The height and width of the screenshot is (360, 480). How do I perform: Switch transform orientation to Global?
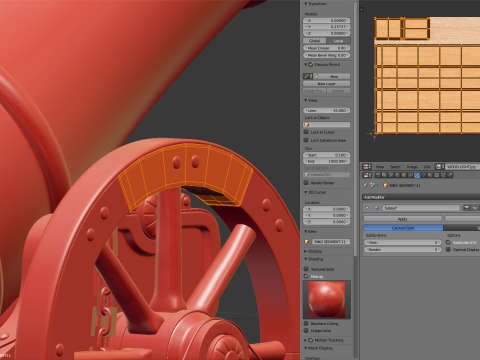[x=314, y=41]
